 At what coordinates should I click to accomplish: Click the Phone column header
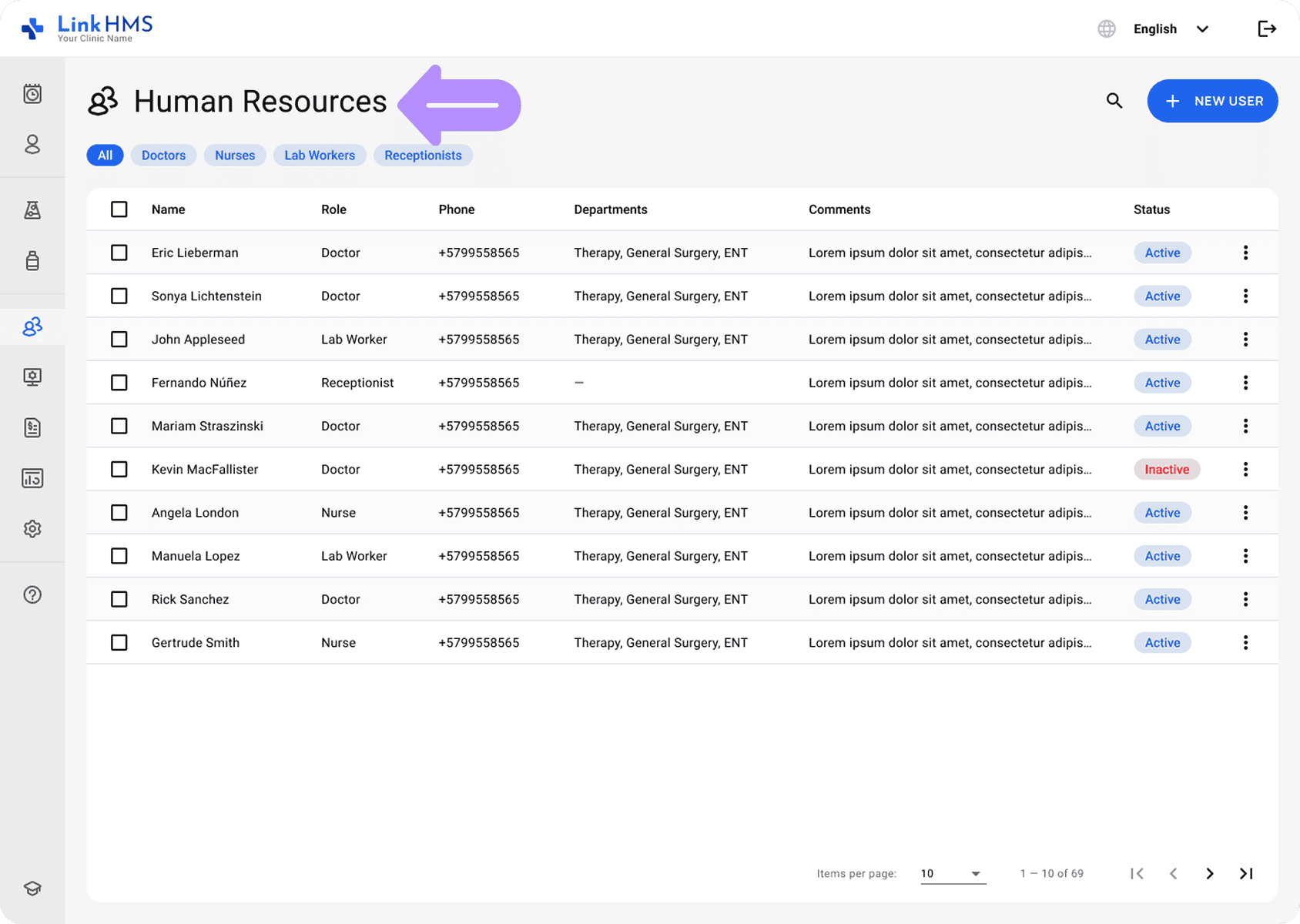tap(457, 209)
